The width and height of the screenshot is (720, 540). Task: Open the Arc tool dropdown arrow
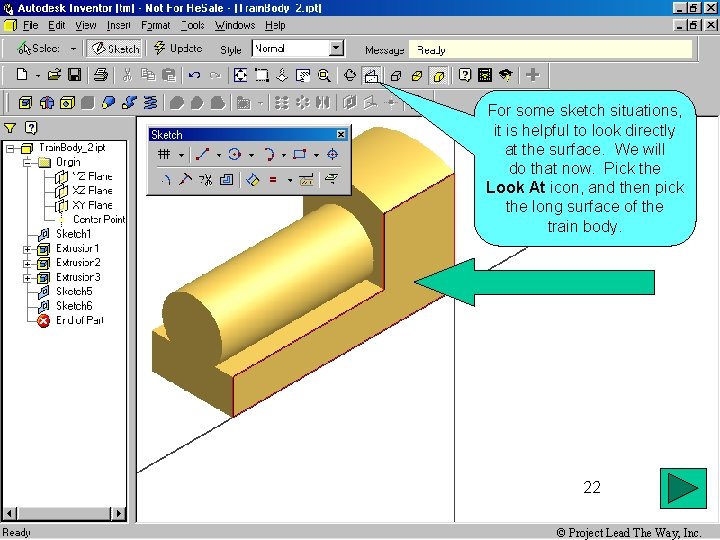pos(284,155)
